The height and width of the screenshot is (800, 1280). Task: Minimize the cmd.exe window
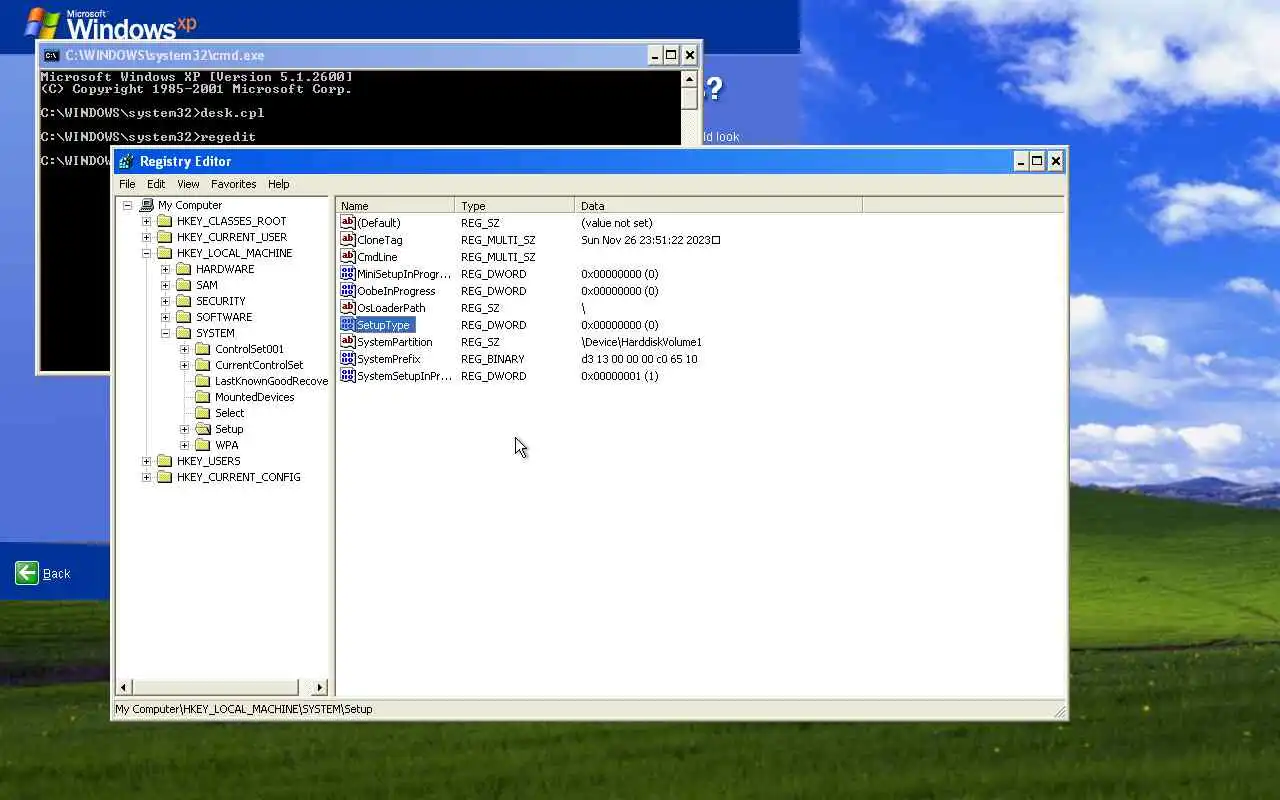pyautogui.click(x=655, y=55)
